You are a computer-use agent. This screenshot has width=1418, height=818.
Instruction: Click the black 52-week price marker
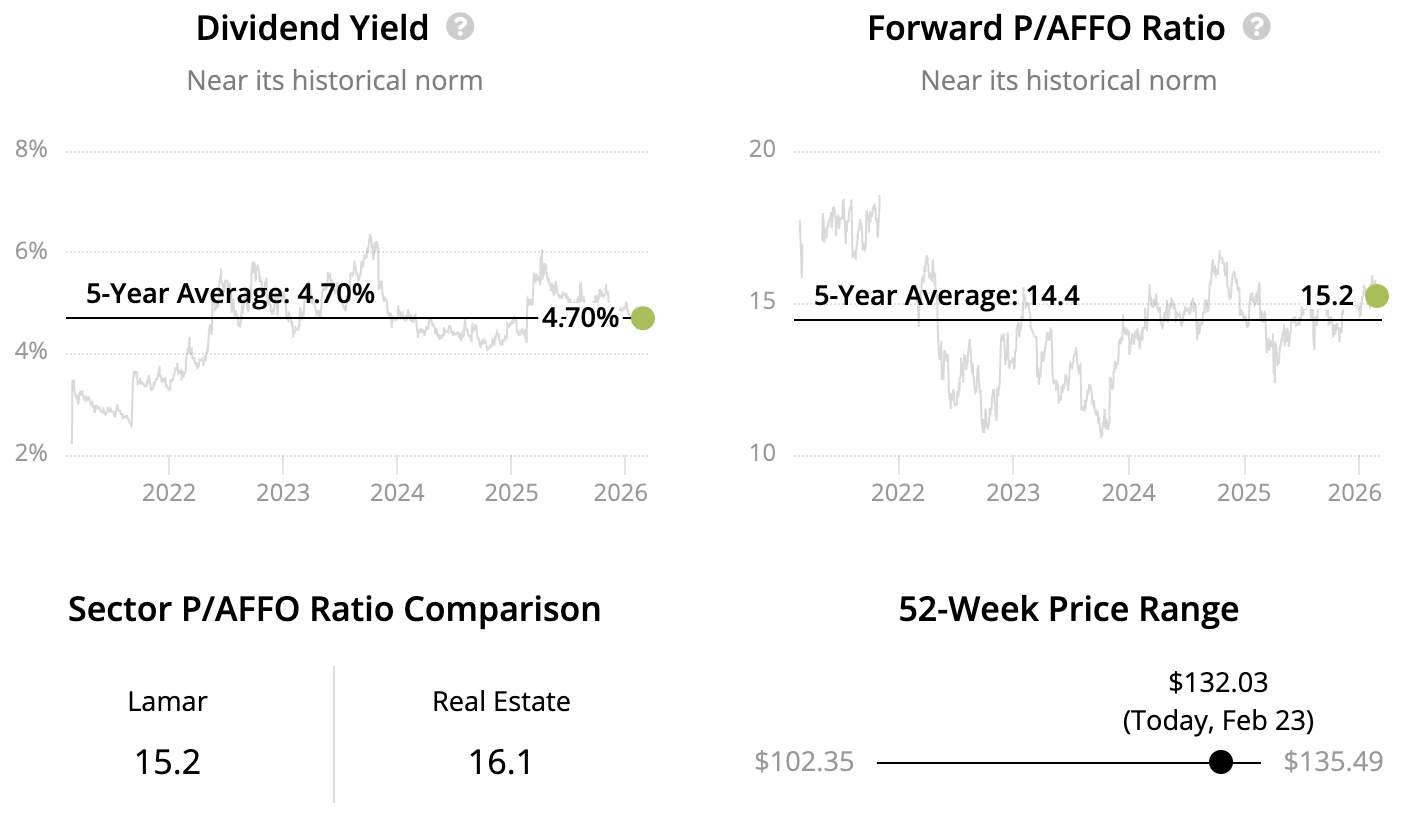[x=1220, y=763]
